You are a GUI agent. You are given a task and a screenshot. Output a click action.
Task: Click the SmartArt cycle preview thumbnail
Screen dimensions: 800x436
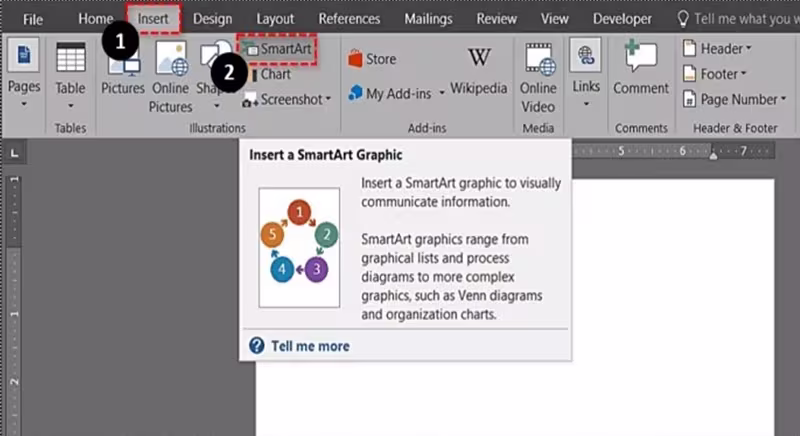(x=299, y=248)
